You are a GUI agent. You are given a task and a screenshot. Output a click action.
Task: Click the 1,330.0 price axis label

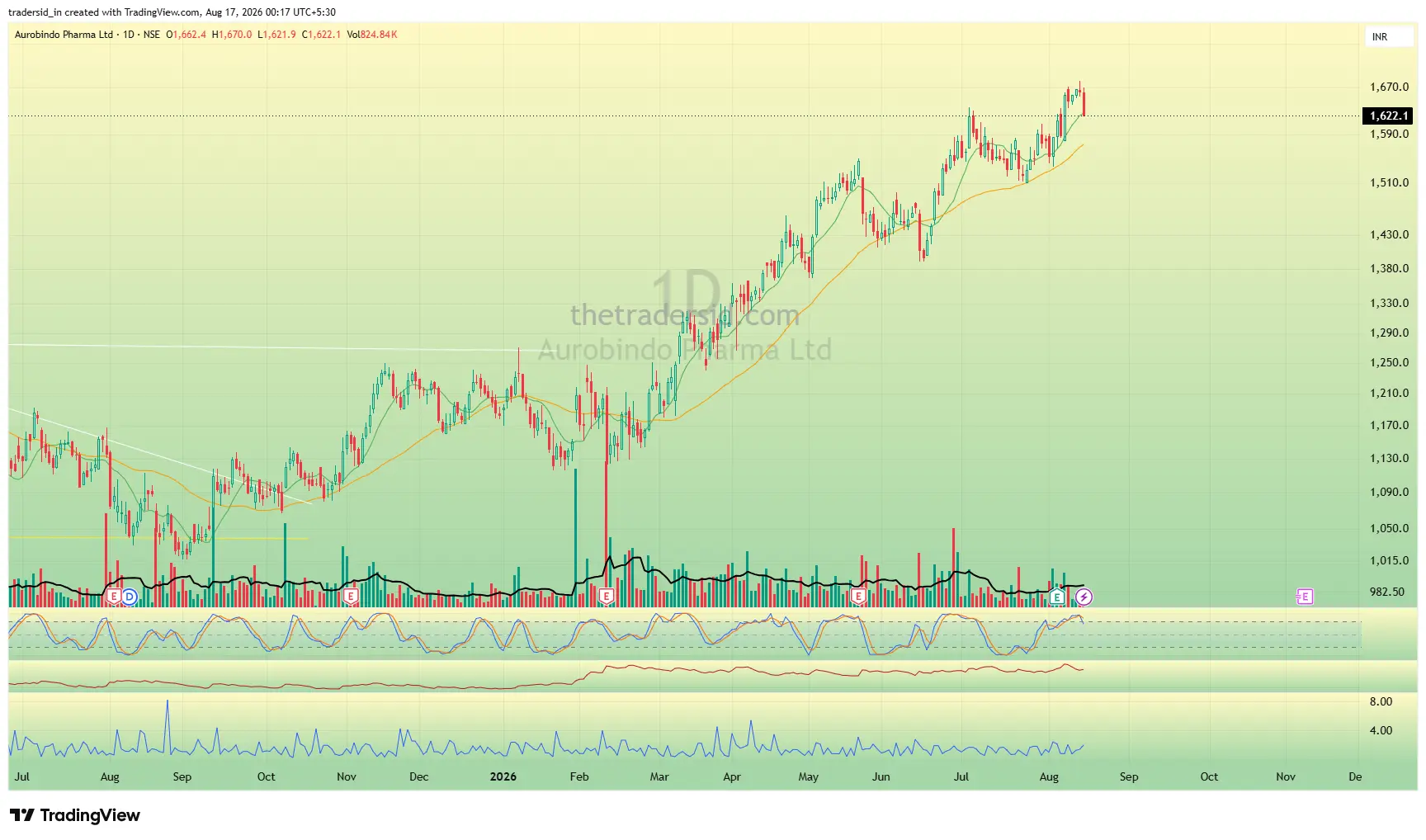pos(1389,303)
